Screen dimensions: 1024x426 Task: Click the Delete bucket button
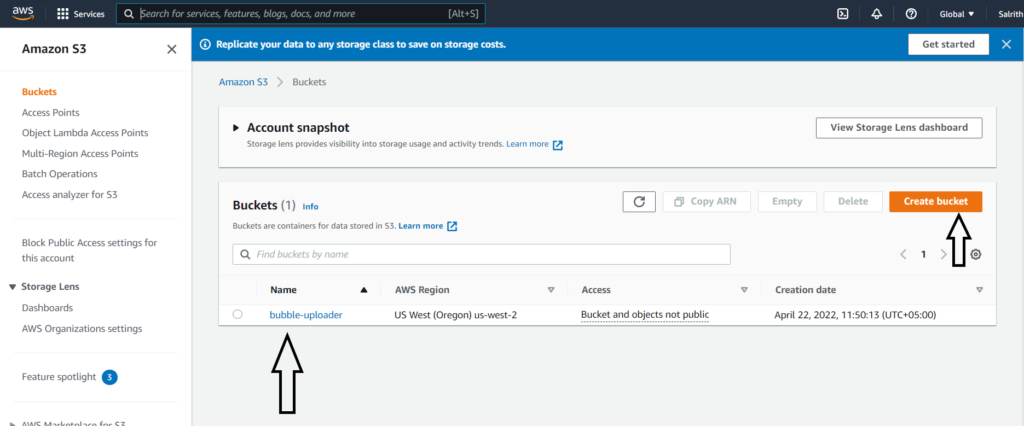[x=852, y=201]
